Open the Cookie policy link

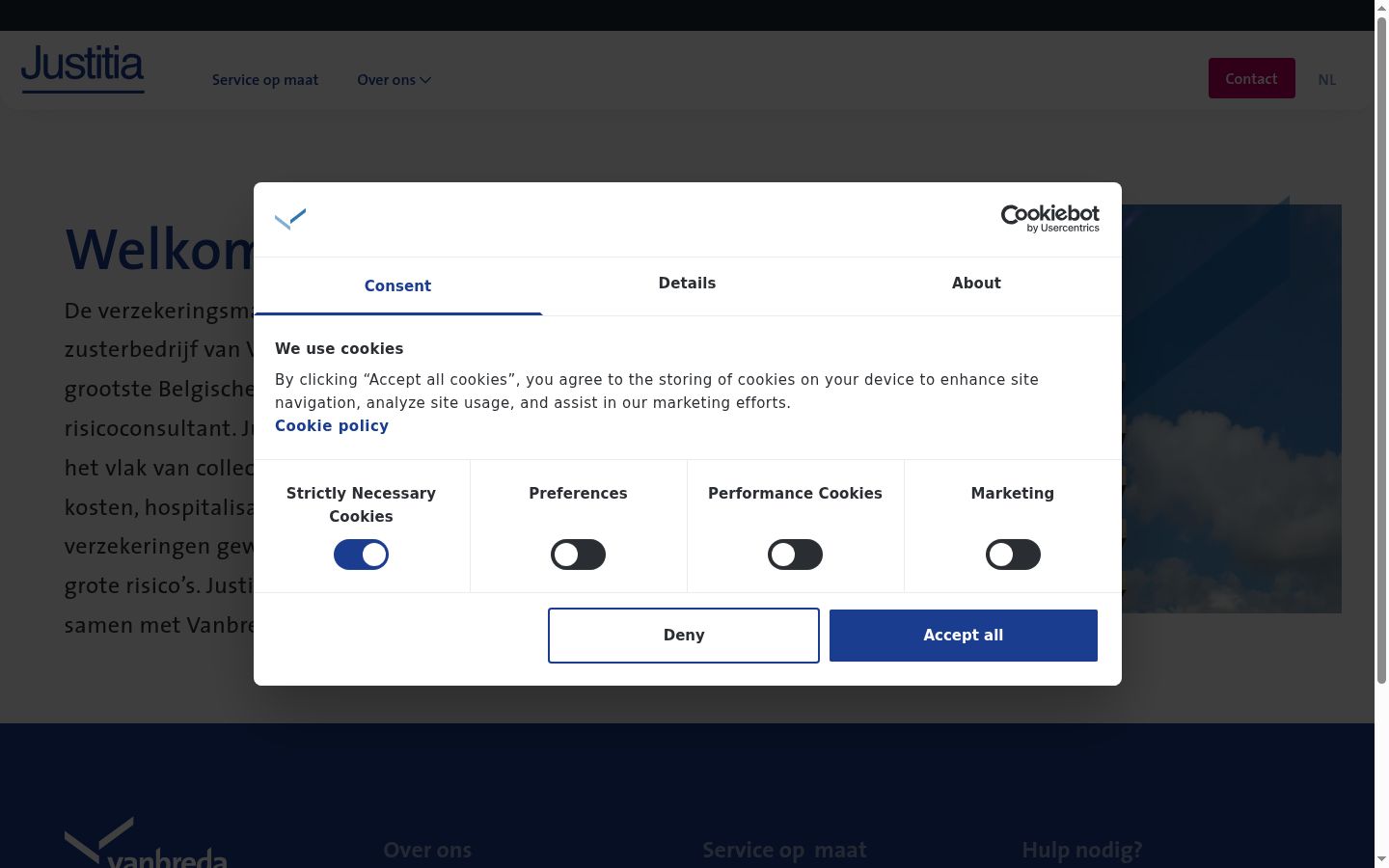click(332, 426)
